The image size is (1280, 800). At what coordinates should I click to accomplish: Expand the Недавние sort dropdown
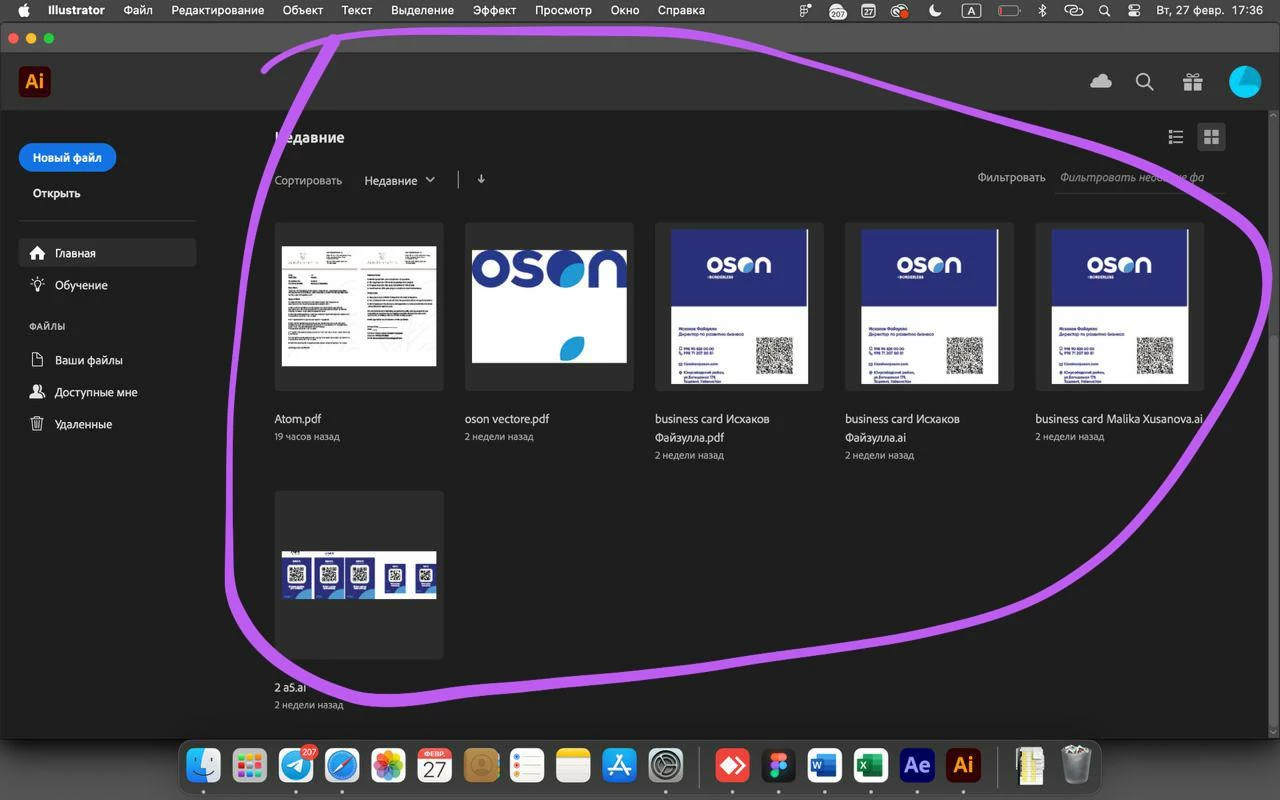(400, 180)
